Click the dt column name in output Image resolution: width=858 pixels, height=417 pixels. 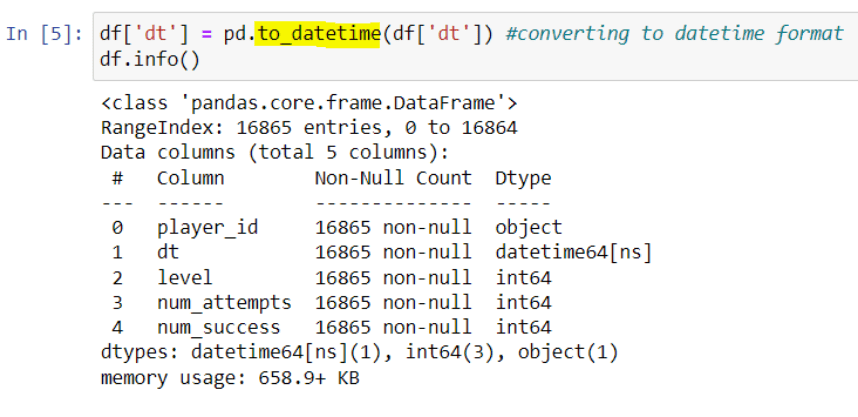(168, 253)
